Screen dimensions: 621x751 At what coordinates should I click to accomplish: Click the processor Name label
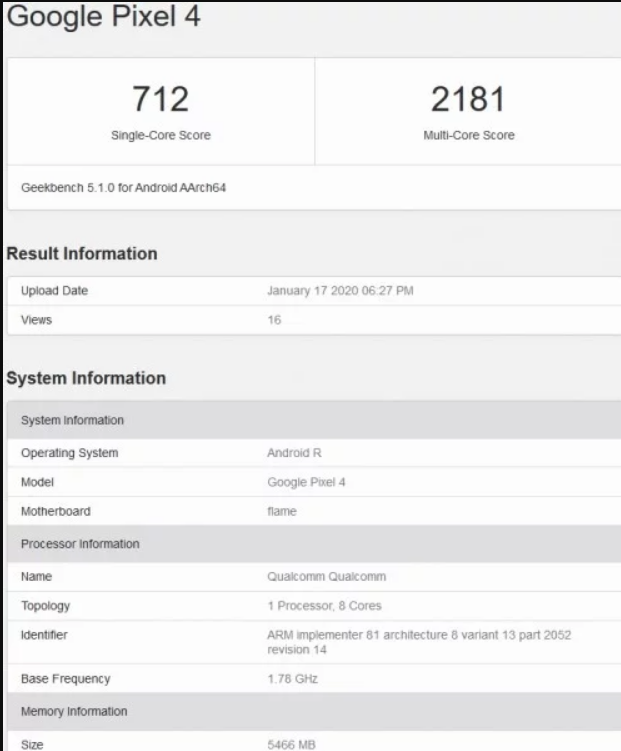click(36, 577)
